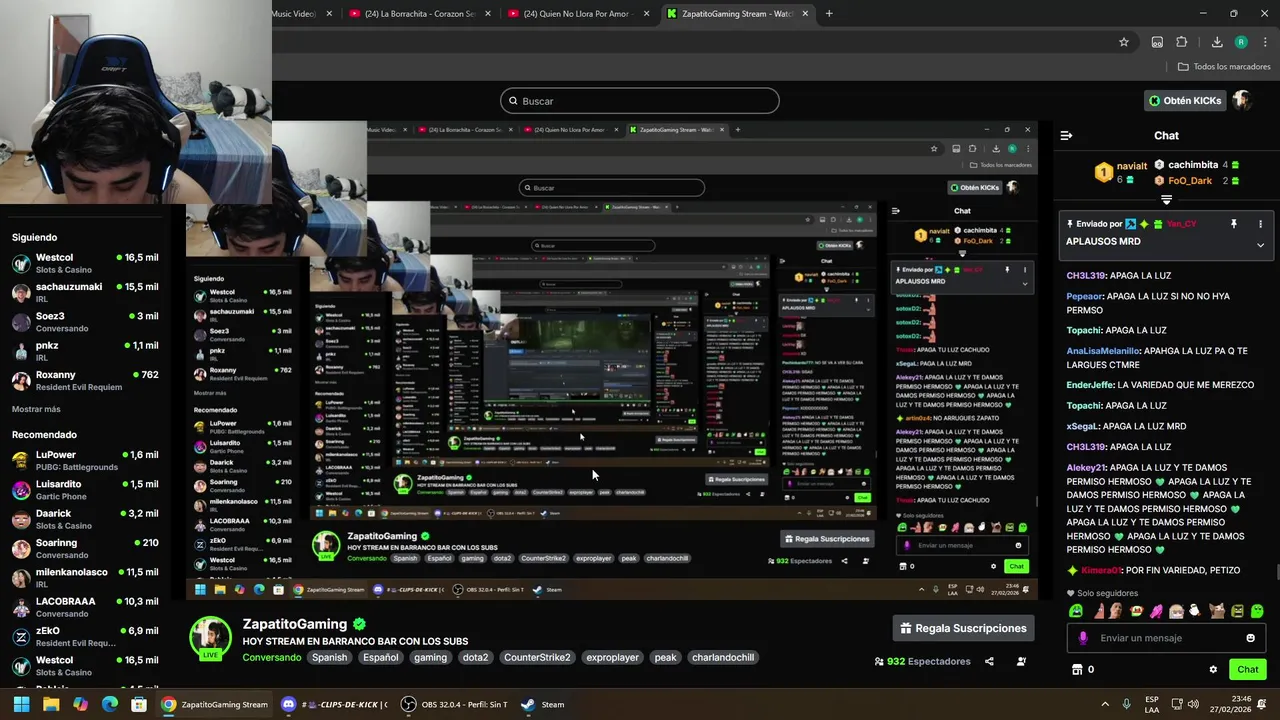
Task: Click the purple microphone icon in chat input
Action: pyautogui.click(x=1083, y=638)
